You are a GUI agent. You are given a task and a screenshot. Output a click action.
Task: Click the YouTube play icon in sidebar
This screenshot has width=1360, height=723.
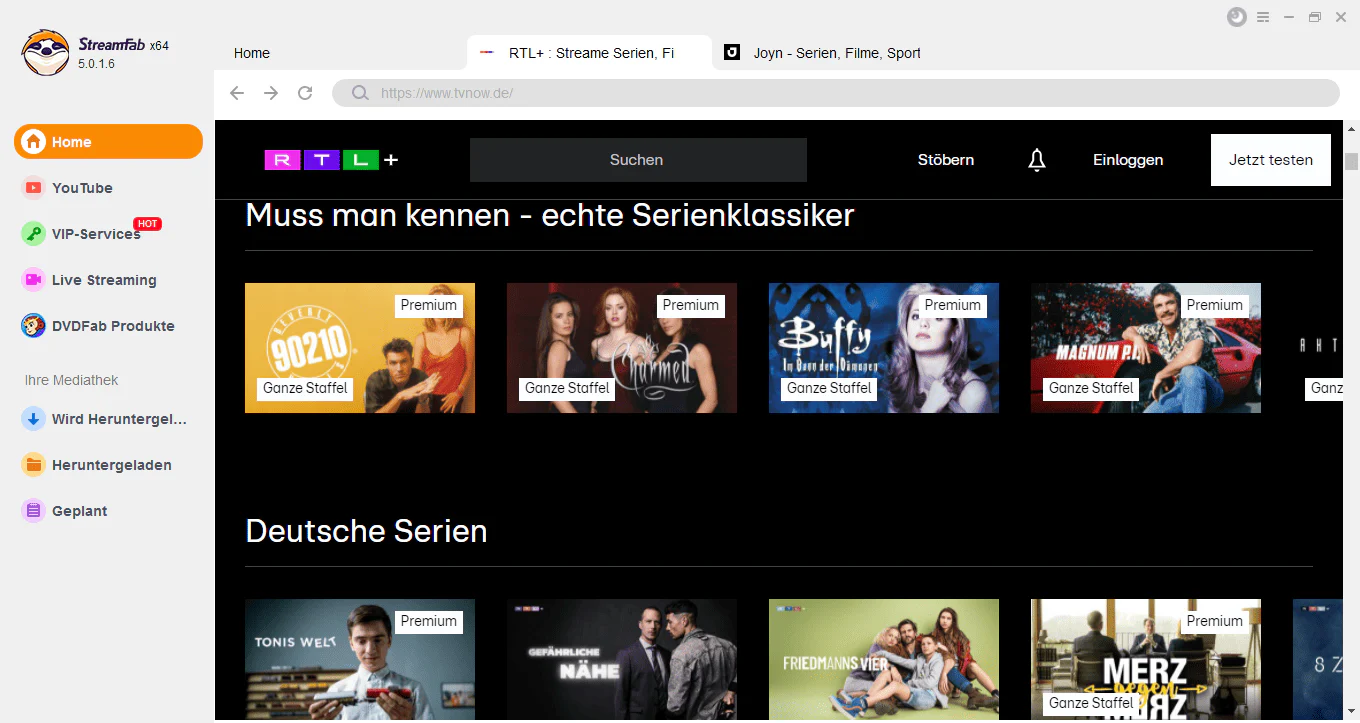click(34, 188)
